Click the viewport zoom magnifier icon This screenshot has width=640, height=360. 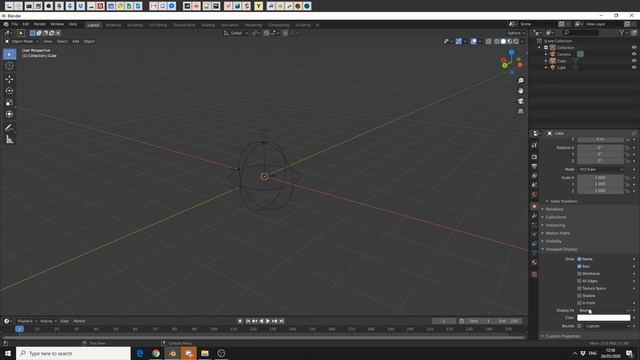520,81
